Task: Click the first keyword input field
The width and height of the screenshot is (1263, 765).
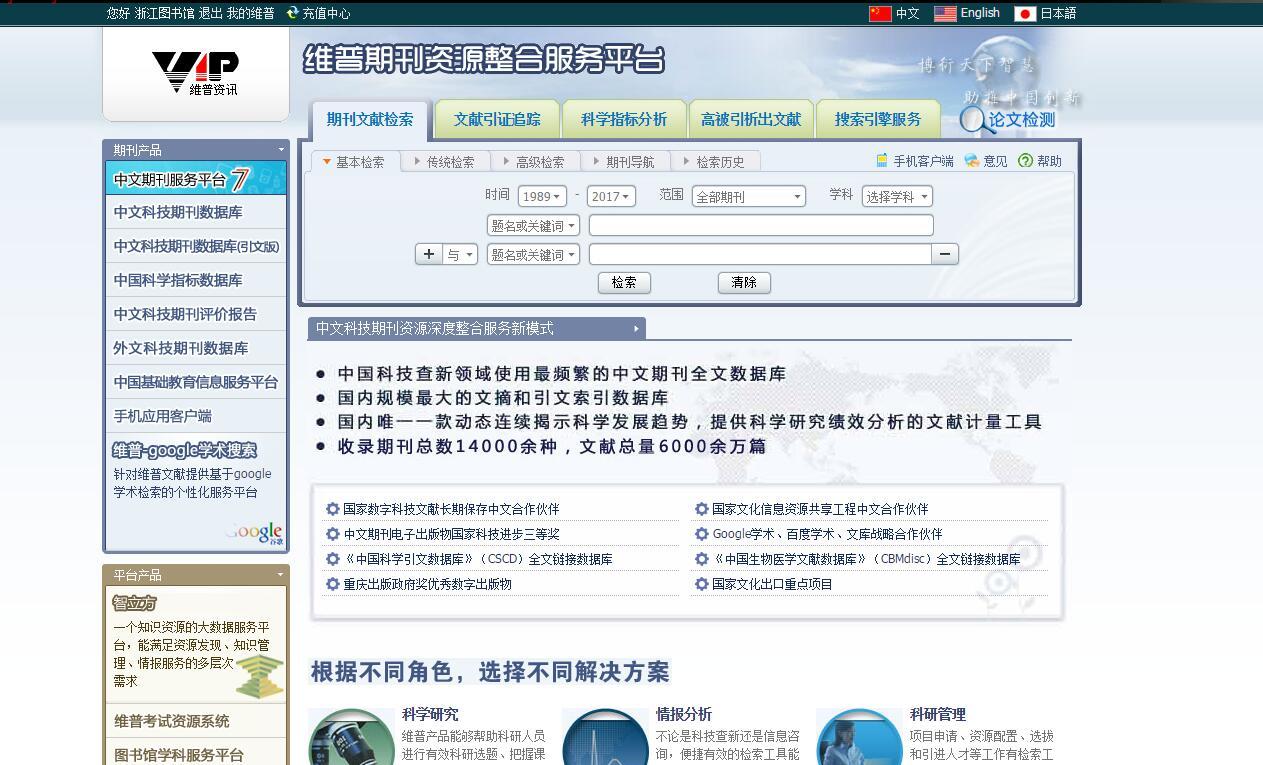Action: pos(761,225)
